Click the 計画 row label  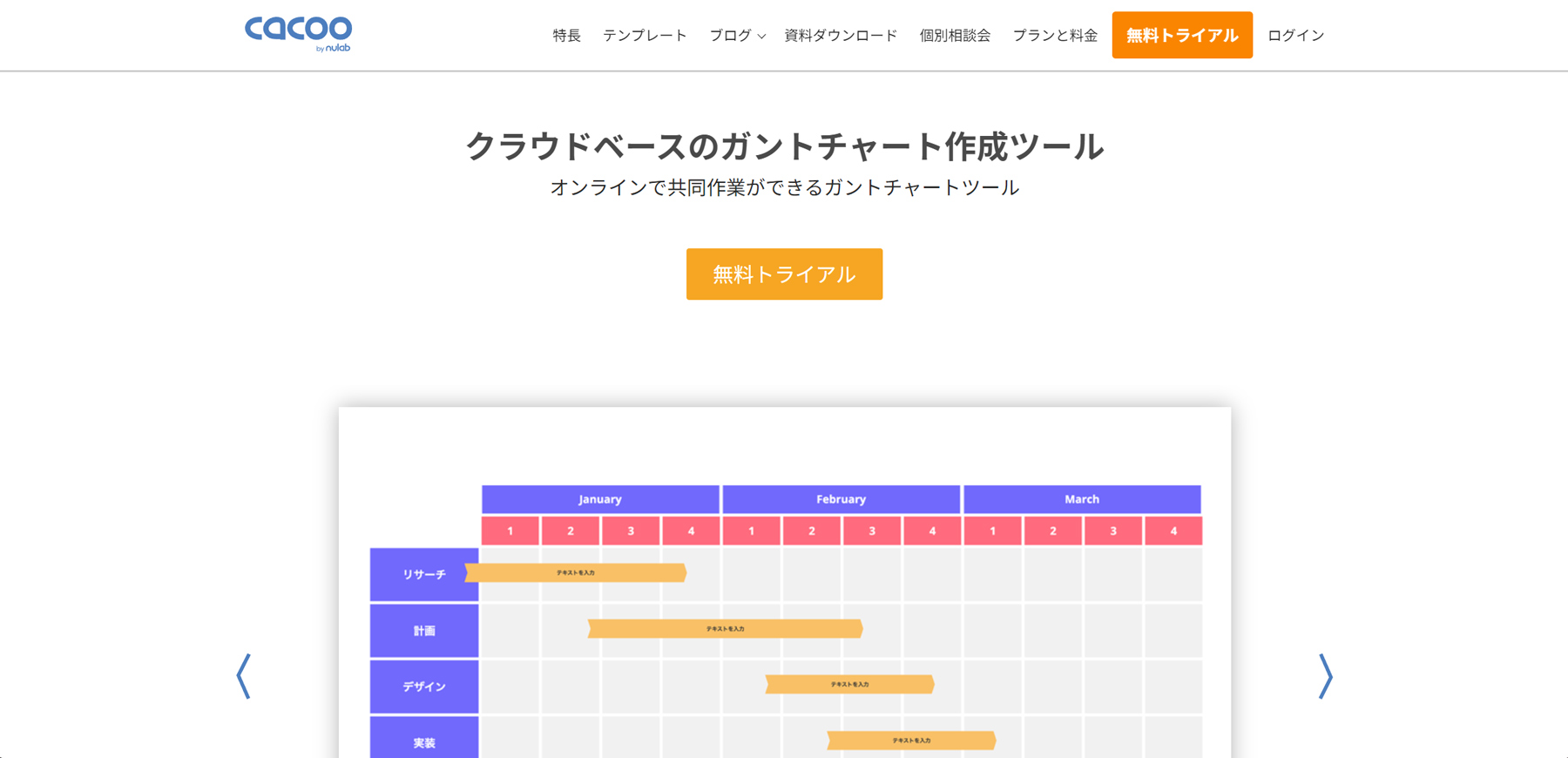pyautogui.click(x=424, y=631)
